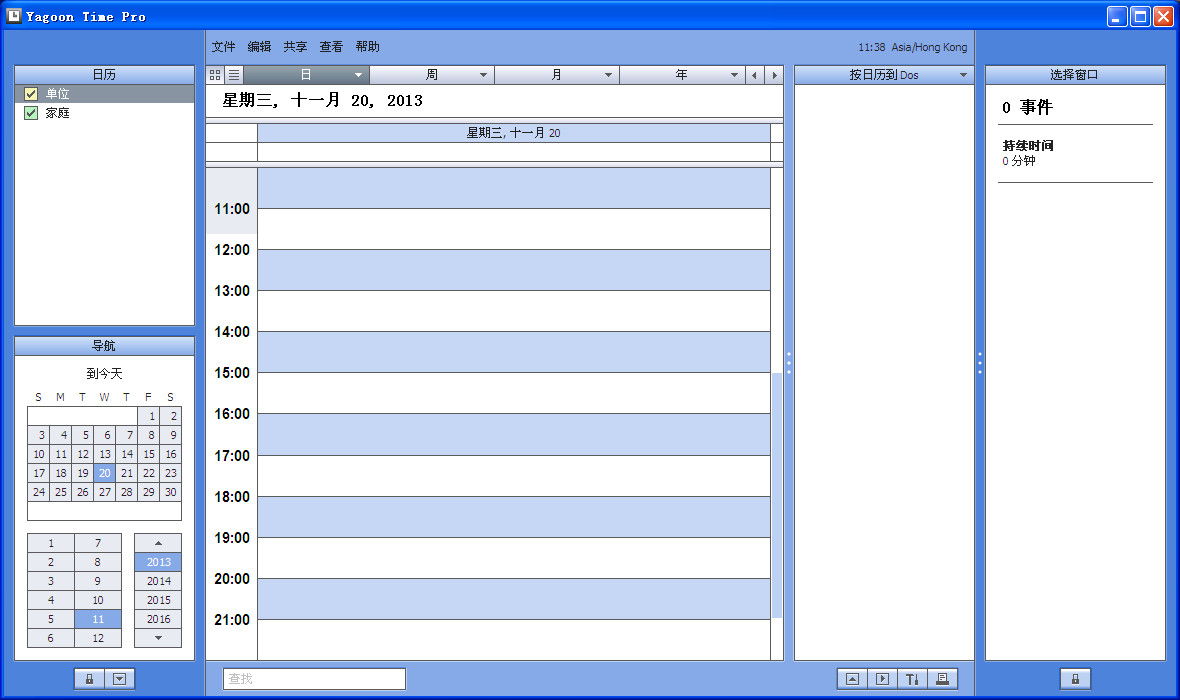Toggle the 单位 calendar visibility
The width and height of the screenshot is (1180, 700).
(x=29, y=94)
